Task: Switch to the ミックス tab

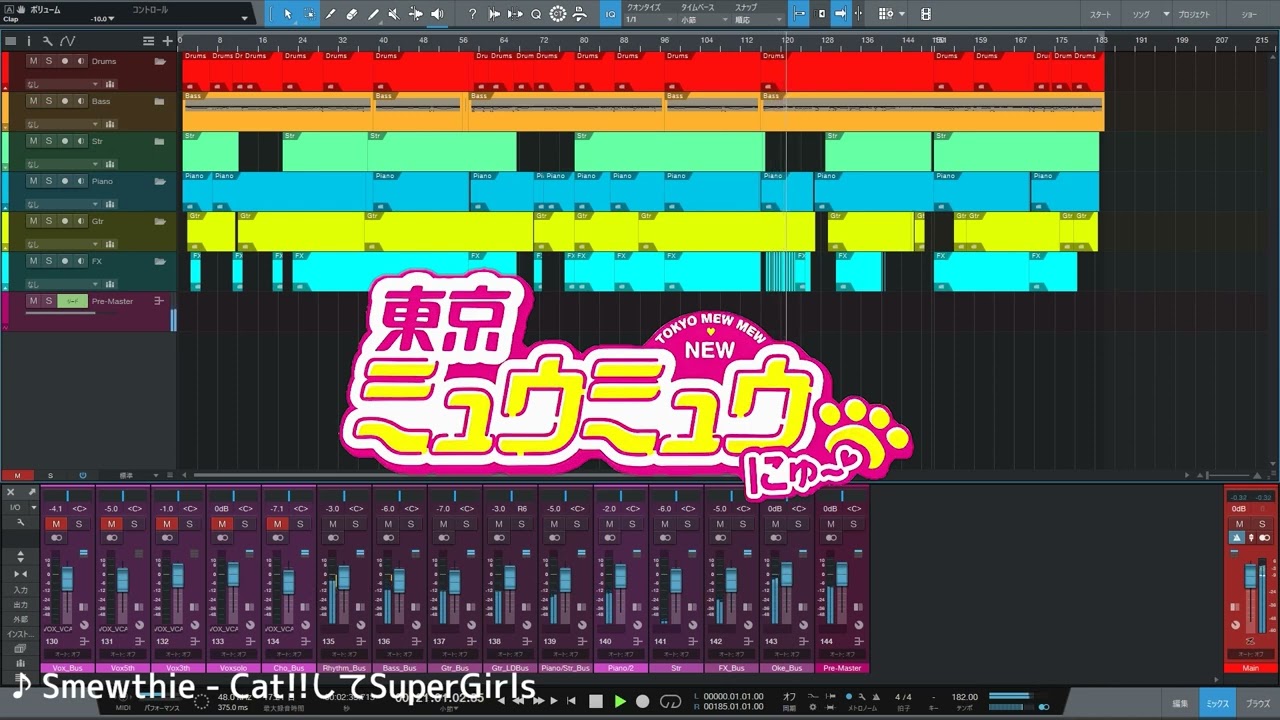Action: [1217, 704]
